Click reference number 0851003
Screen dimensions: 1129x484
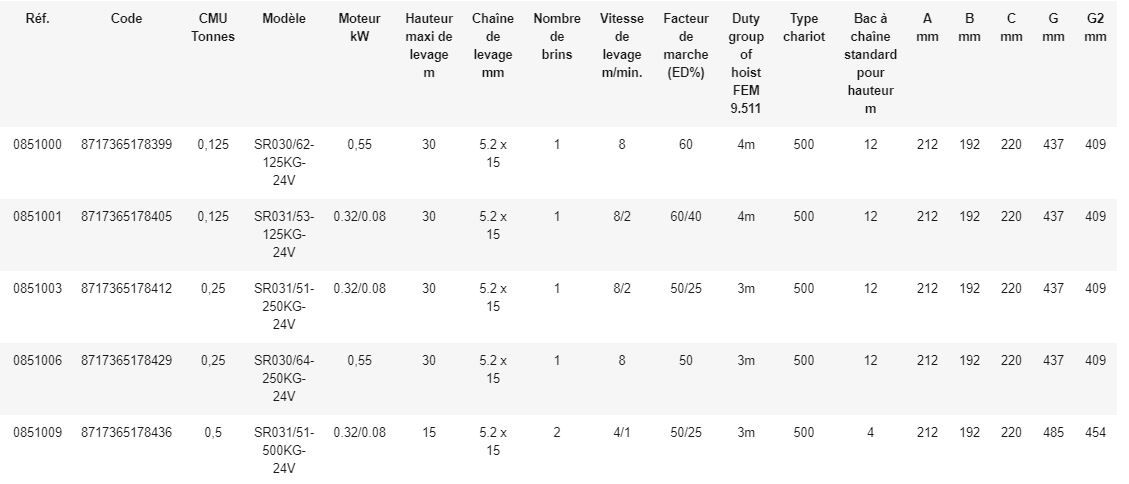click(38, 289)
